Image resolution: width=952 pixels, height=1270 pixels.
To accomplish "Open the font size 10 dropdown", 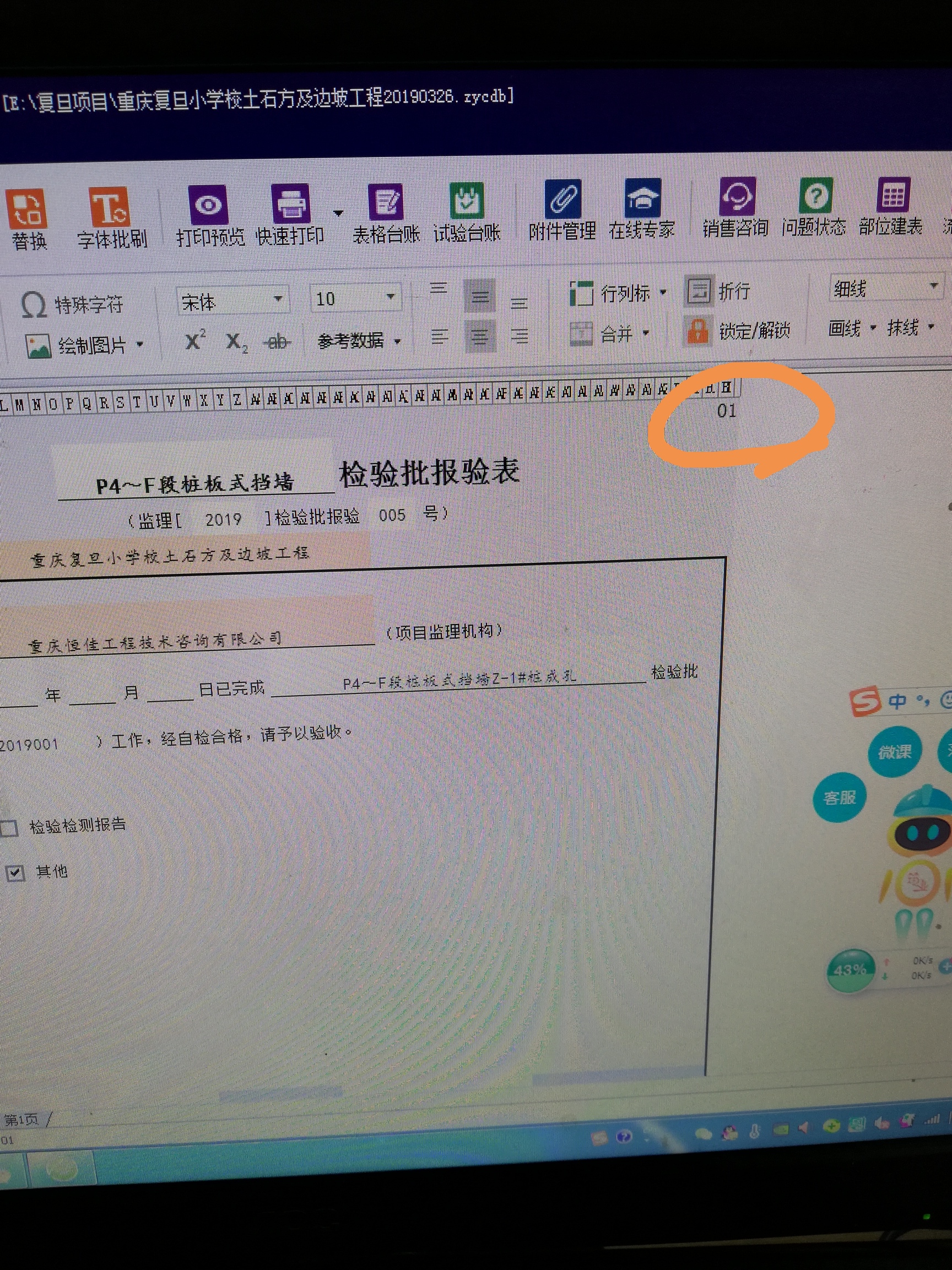I will 390,297.
